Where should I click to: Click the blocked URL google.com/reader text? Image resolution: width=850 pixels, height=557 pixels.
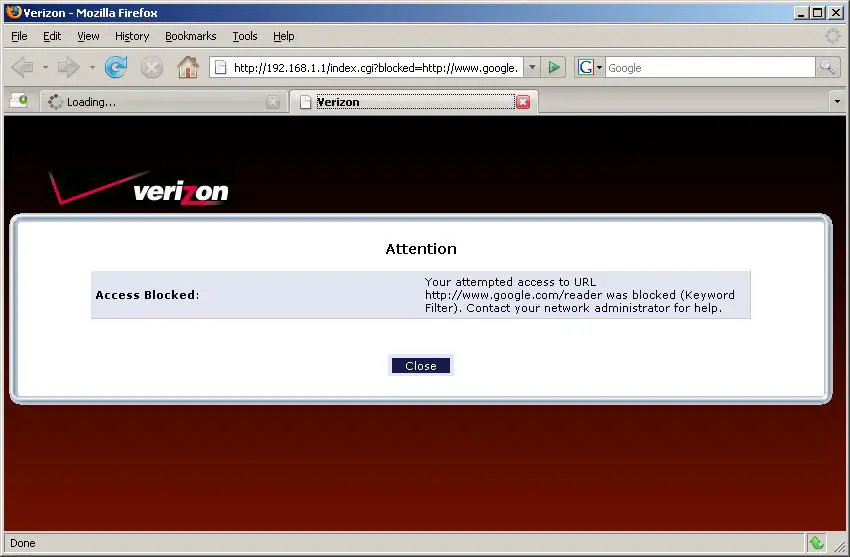click(x=513, y=295)
